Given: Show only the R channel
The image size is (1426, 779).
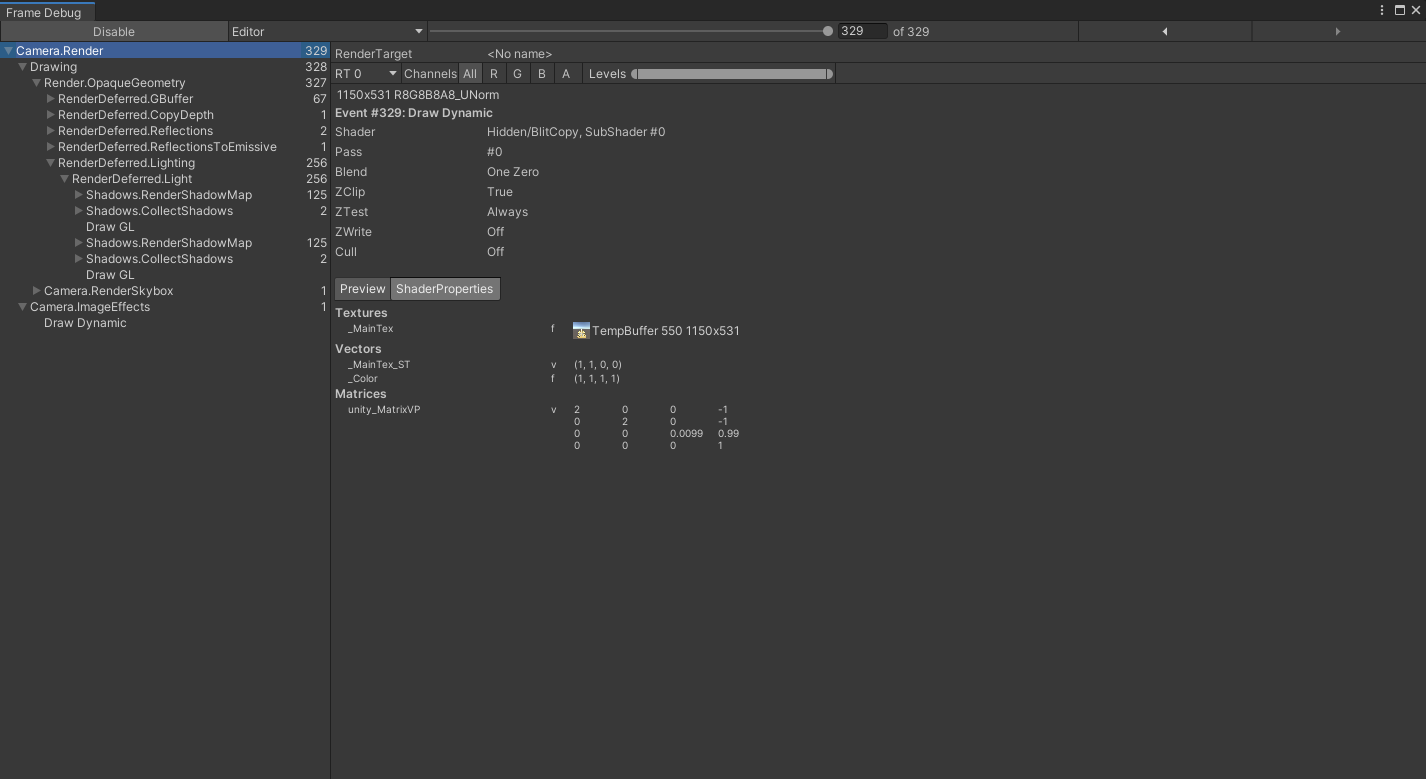Looking at the screenshot, I should pos(494,73).
